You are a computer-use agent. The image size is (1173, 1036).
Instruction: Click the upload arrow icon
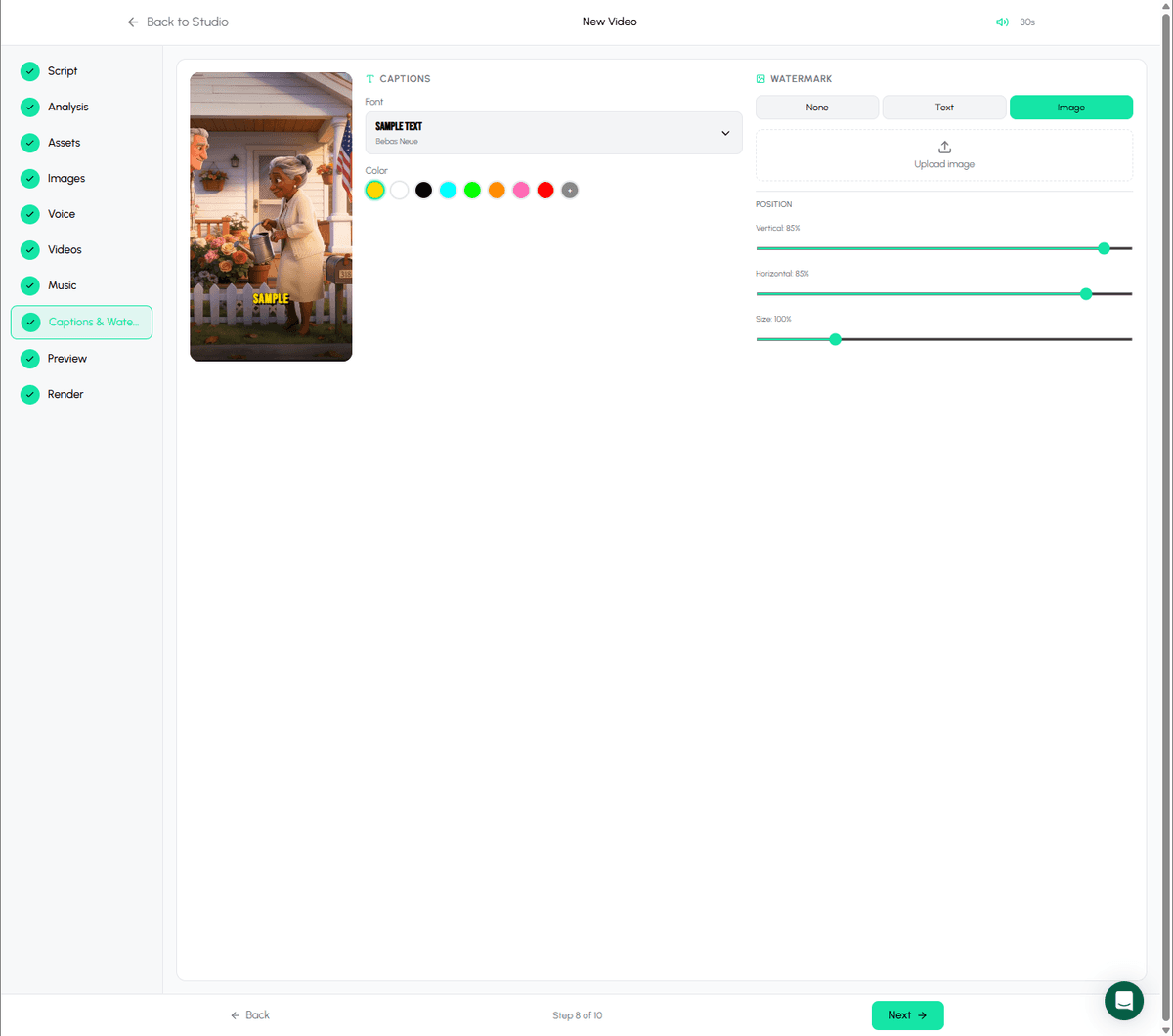(x=944, y=148)
